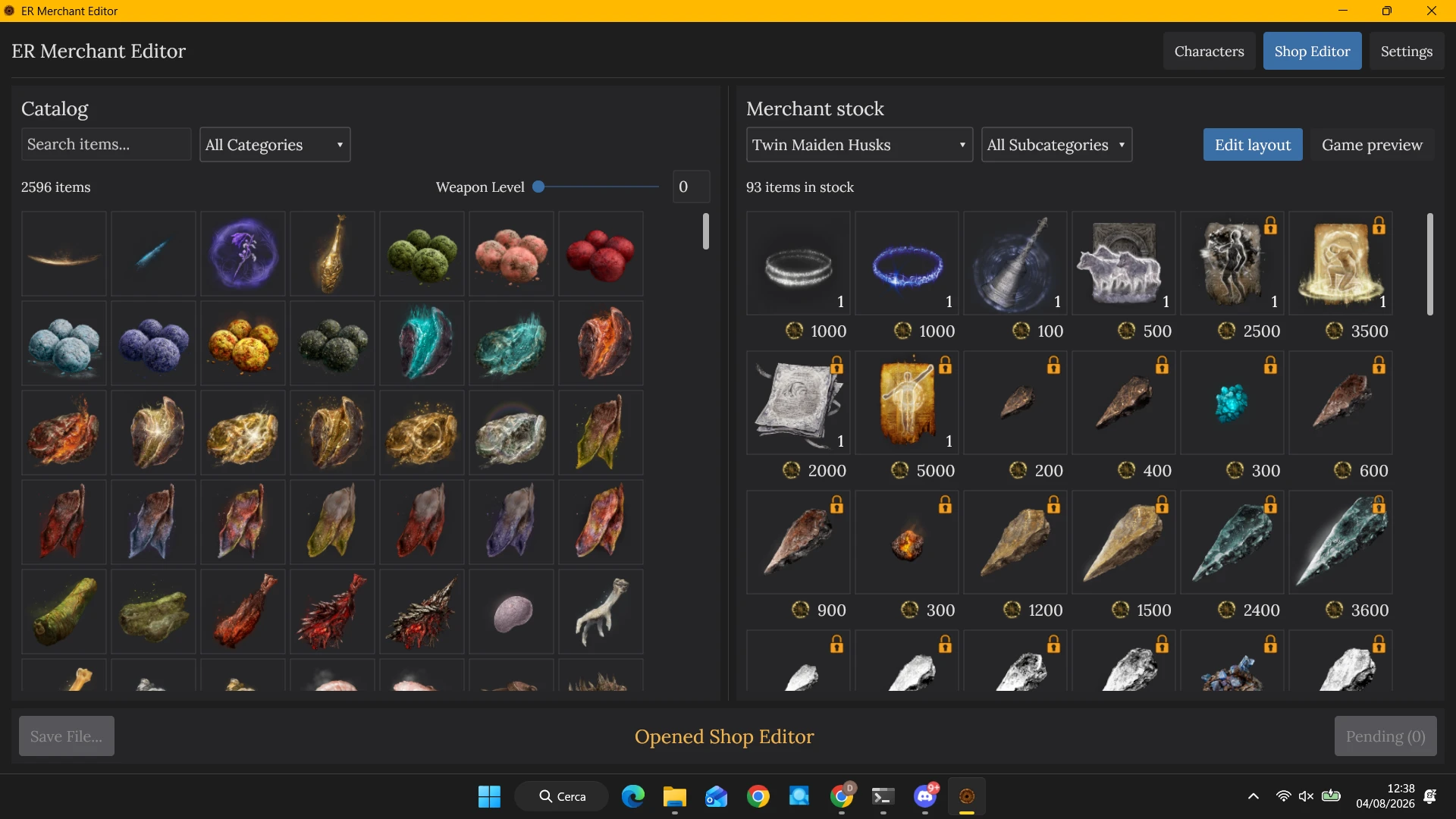Click the Merchant stock scrollbar

tap(1430, 264)
